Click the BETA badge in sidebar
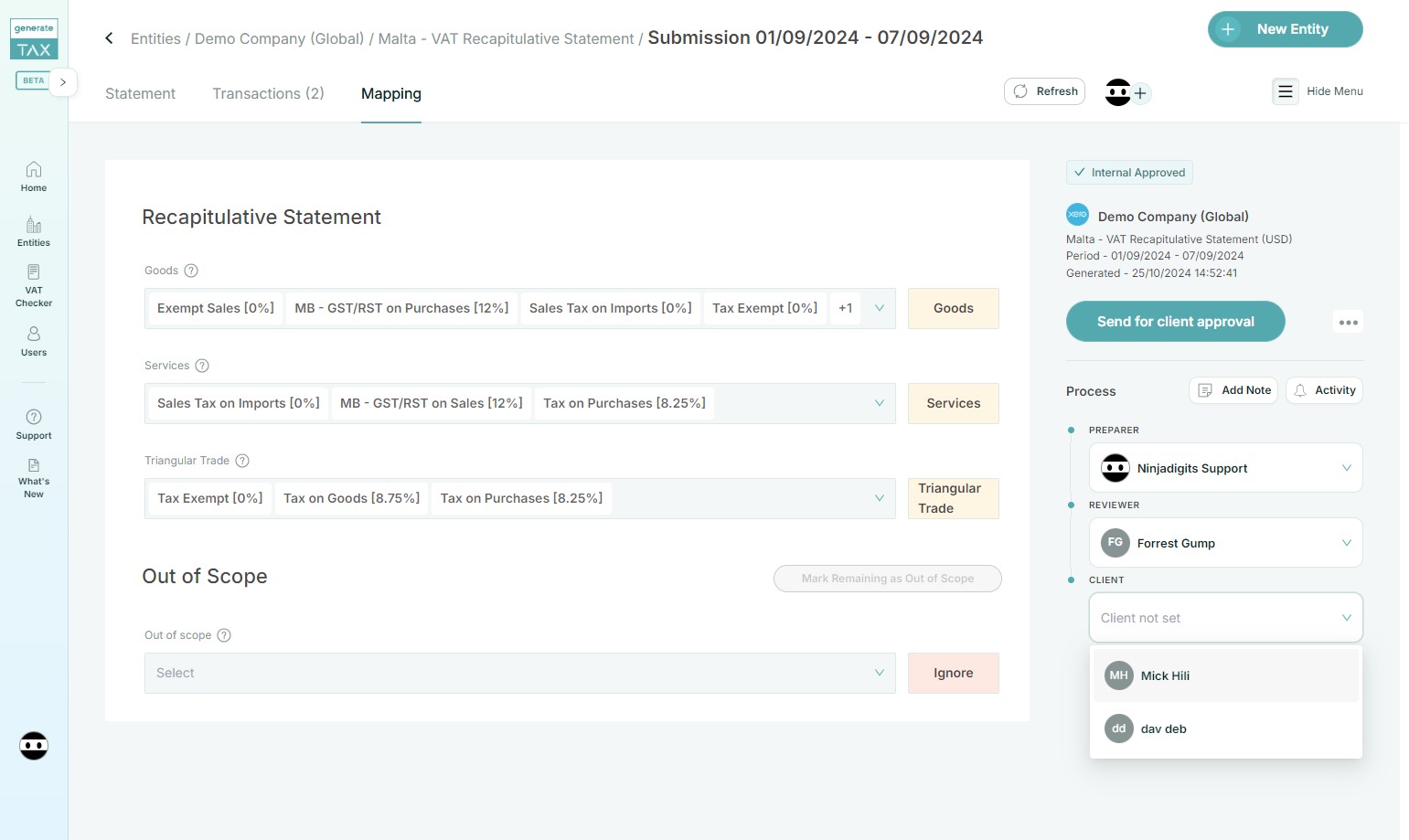The width and height of the screenshot is (1409, 840). pos(33,80)
